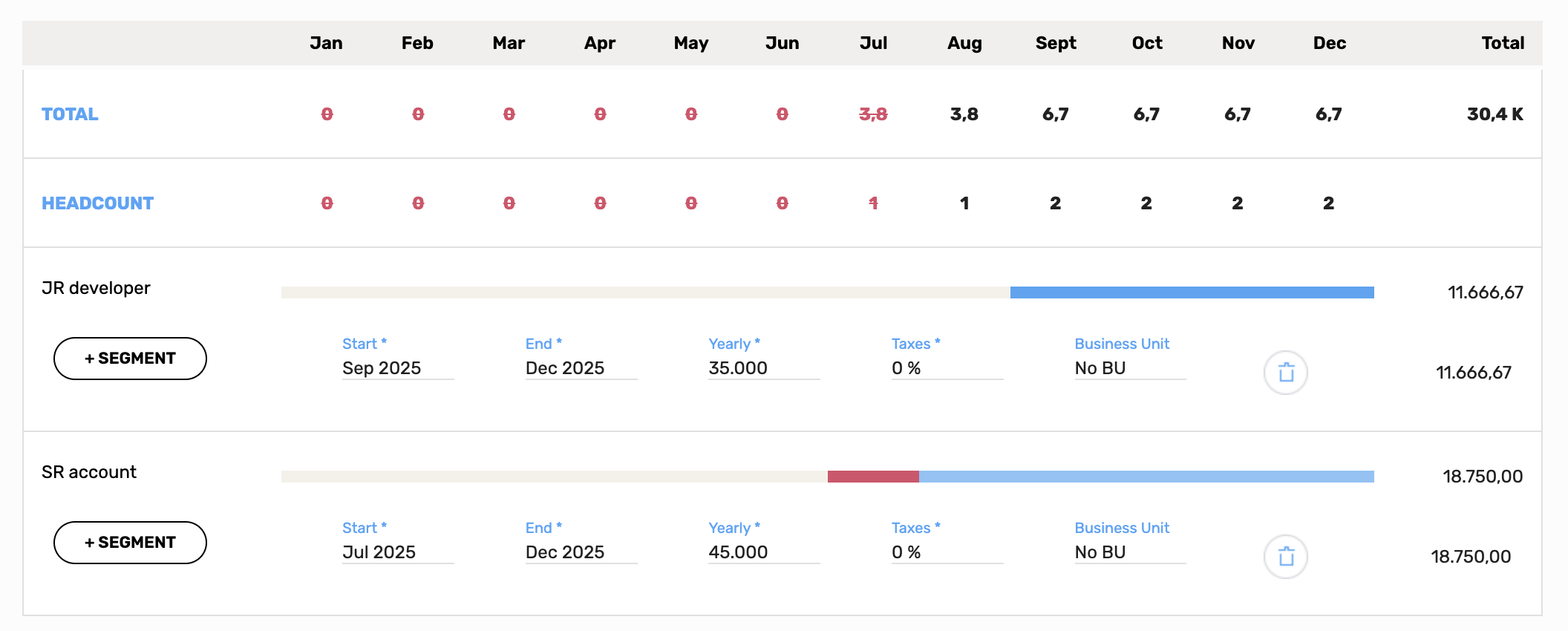Select the JR developer row name
This screenshot has height=631, width=1568.
click(x=96, y=288)
